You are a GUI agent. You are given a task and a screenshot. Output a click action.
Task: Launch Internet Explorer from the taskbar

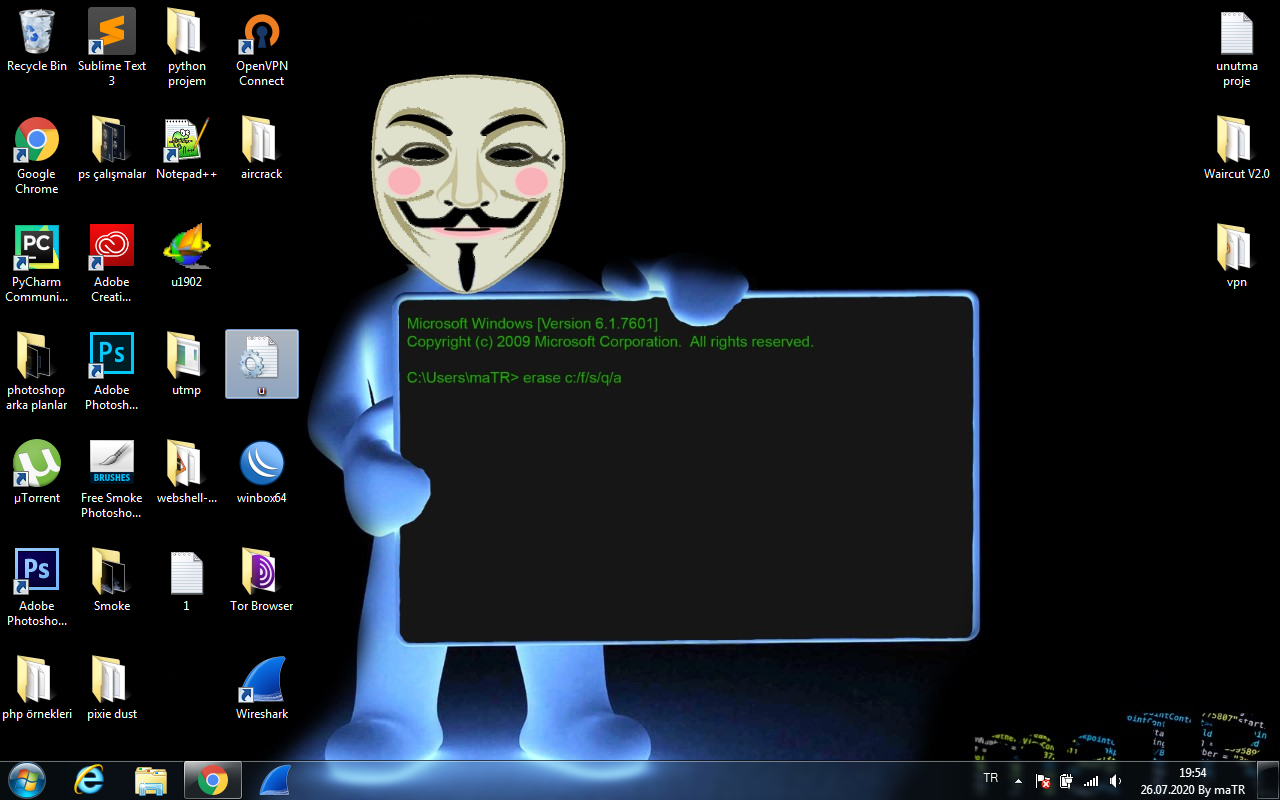coord(90,780)
